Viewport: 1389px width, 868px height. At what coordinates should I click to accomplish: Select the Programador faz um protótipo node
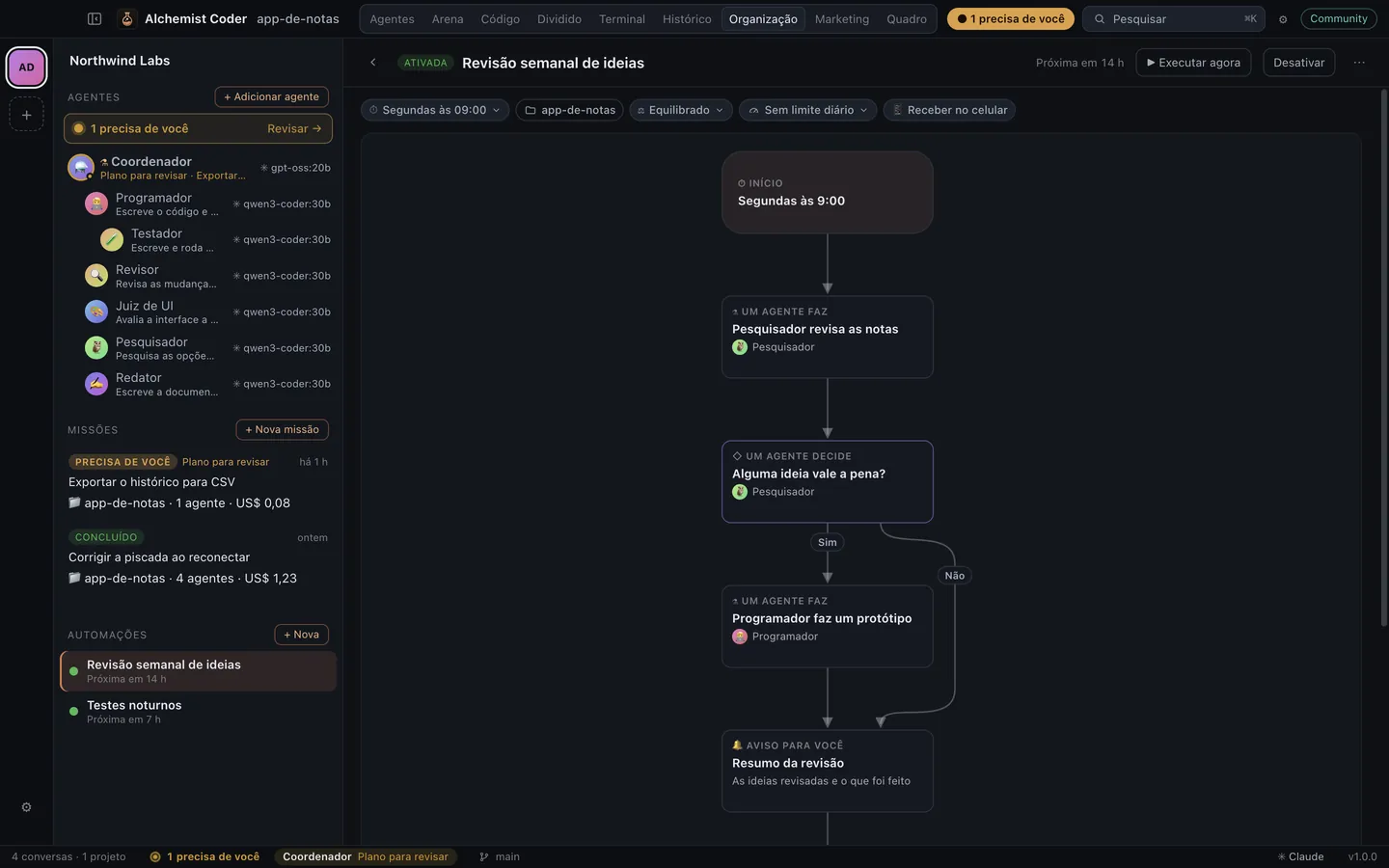click(828, 627)
